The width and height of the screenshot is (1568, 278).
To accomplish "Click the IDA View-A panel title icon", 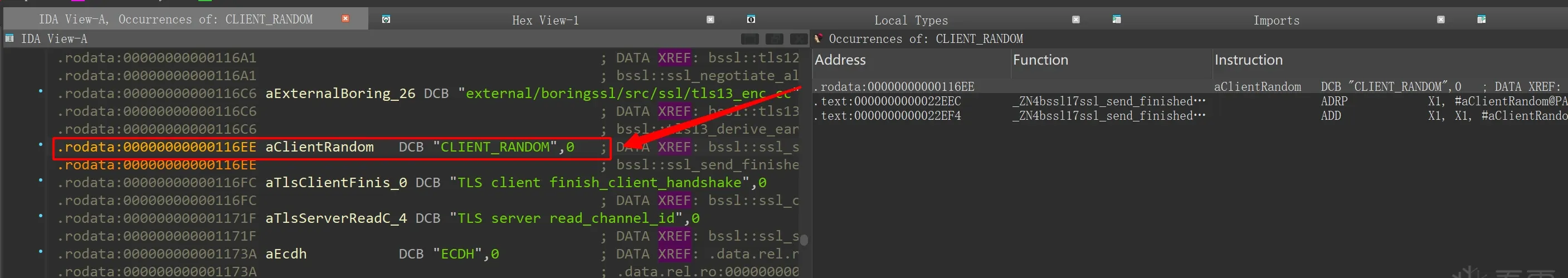I will tap(9, 39).
